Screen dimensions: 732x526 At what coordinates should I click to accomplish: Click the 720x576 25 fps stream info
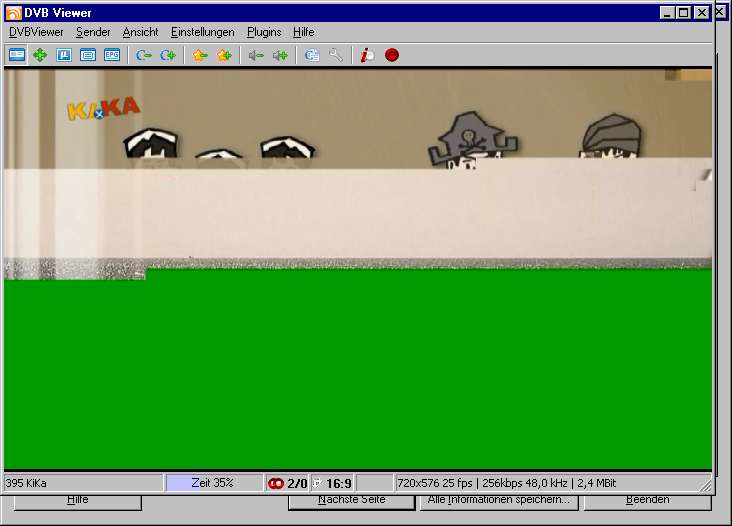[507, 483]
